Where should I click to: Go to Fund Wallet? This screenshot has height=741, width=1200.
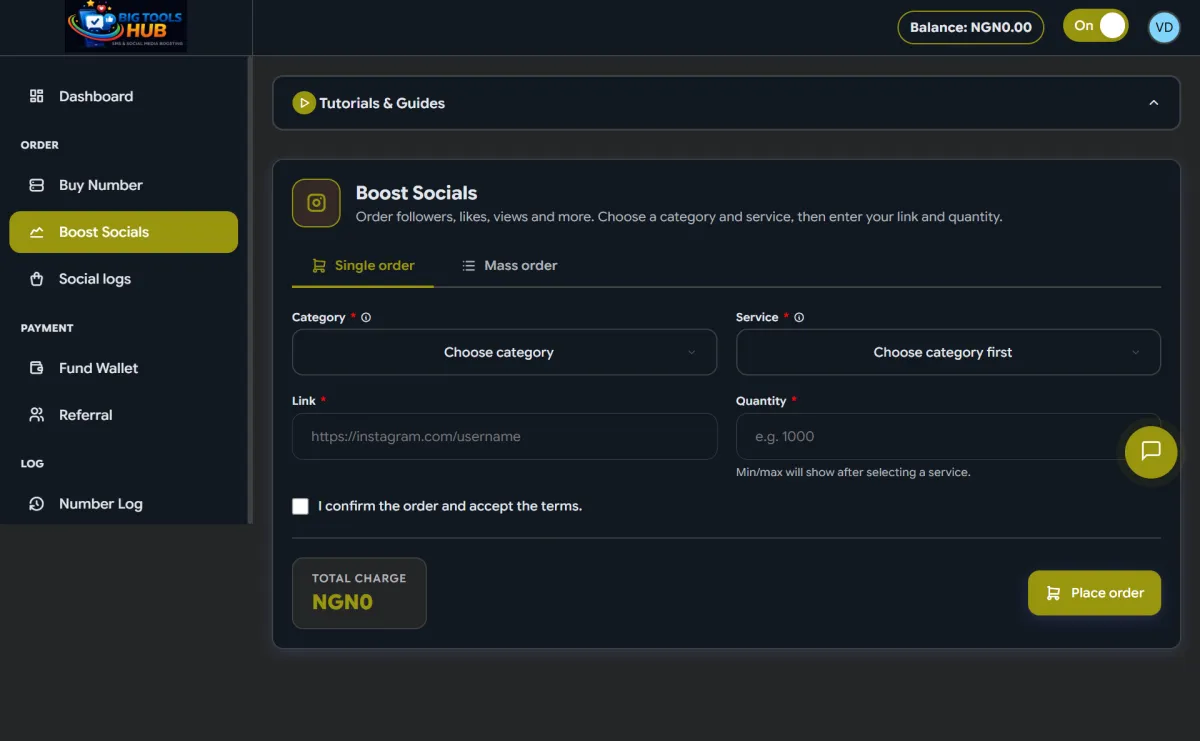pyautogui.click(x=124, y=368)
